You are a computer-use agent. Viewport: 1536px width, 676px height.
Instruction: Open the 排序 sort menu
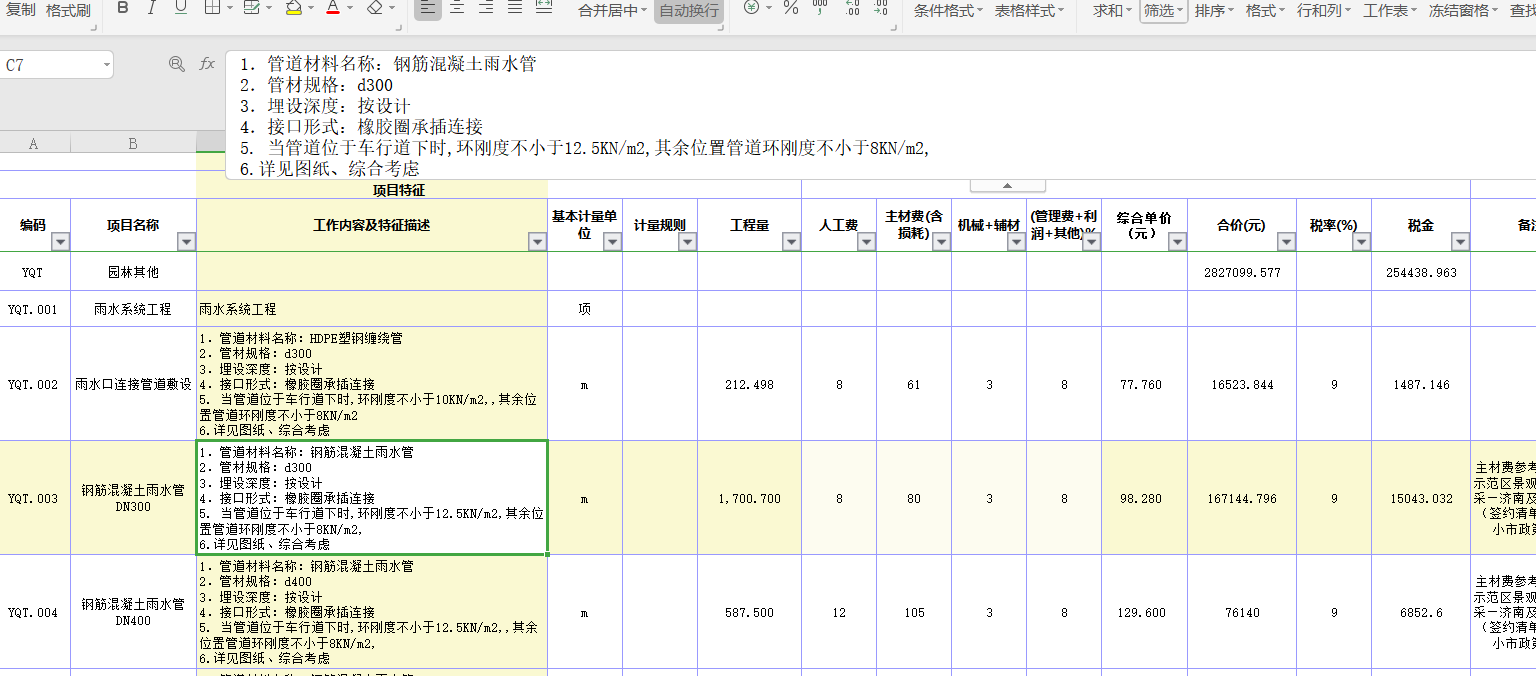pyautogui.click(x=1214, y=11)
